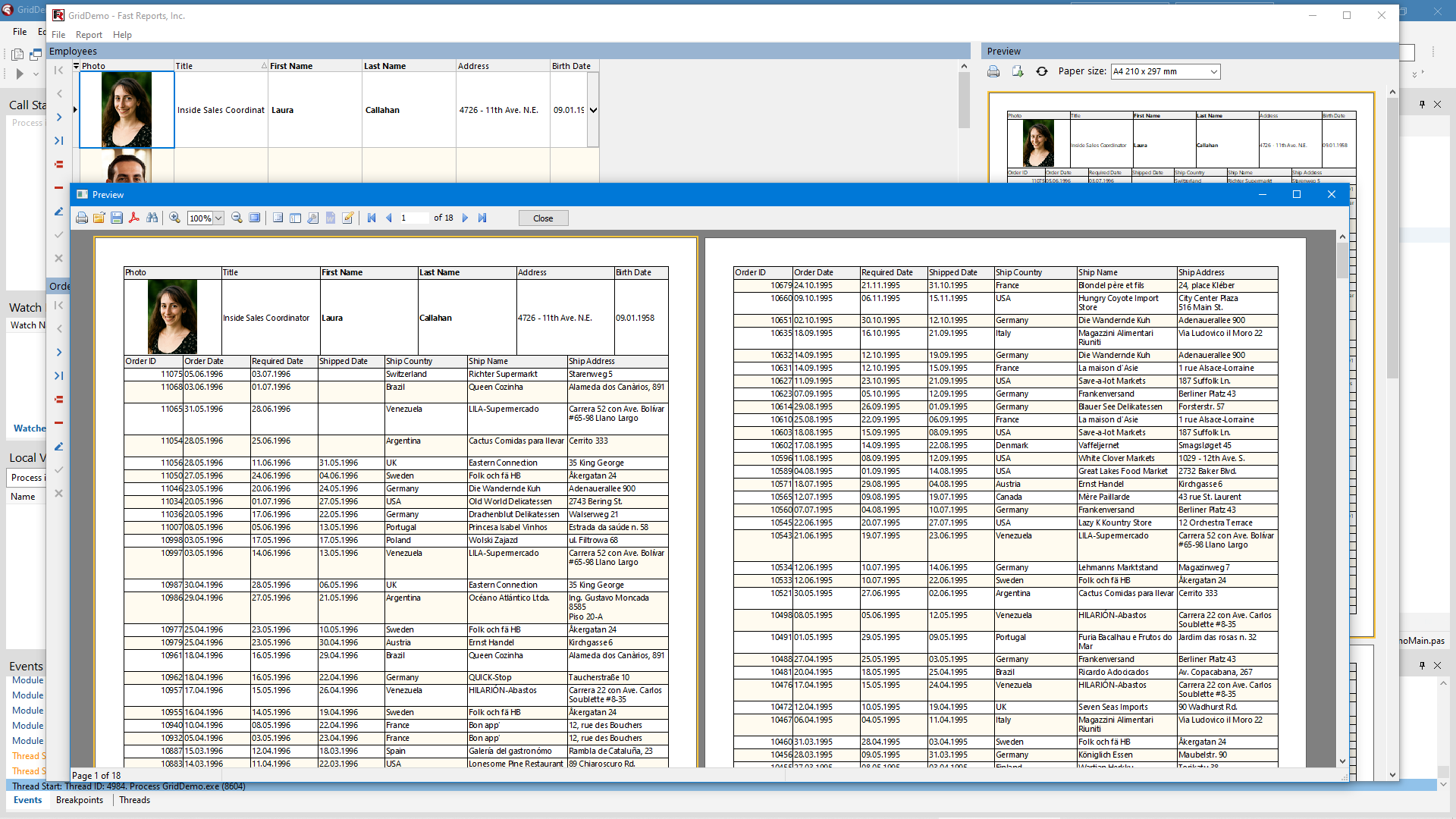1456x819 pixels.
Task: Toggle report outline panel
Action: pyautogui.click(x=278, y=218)
